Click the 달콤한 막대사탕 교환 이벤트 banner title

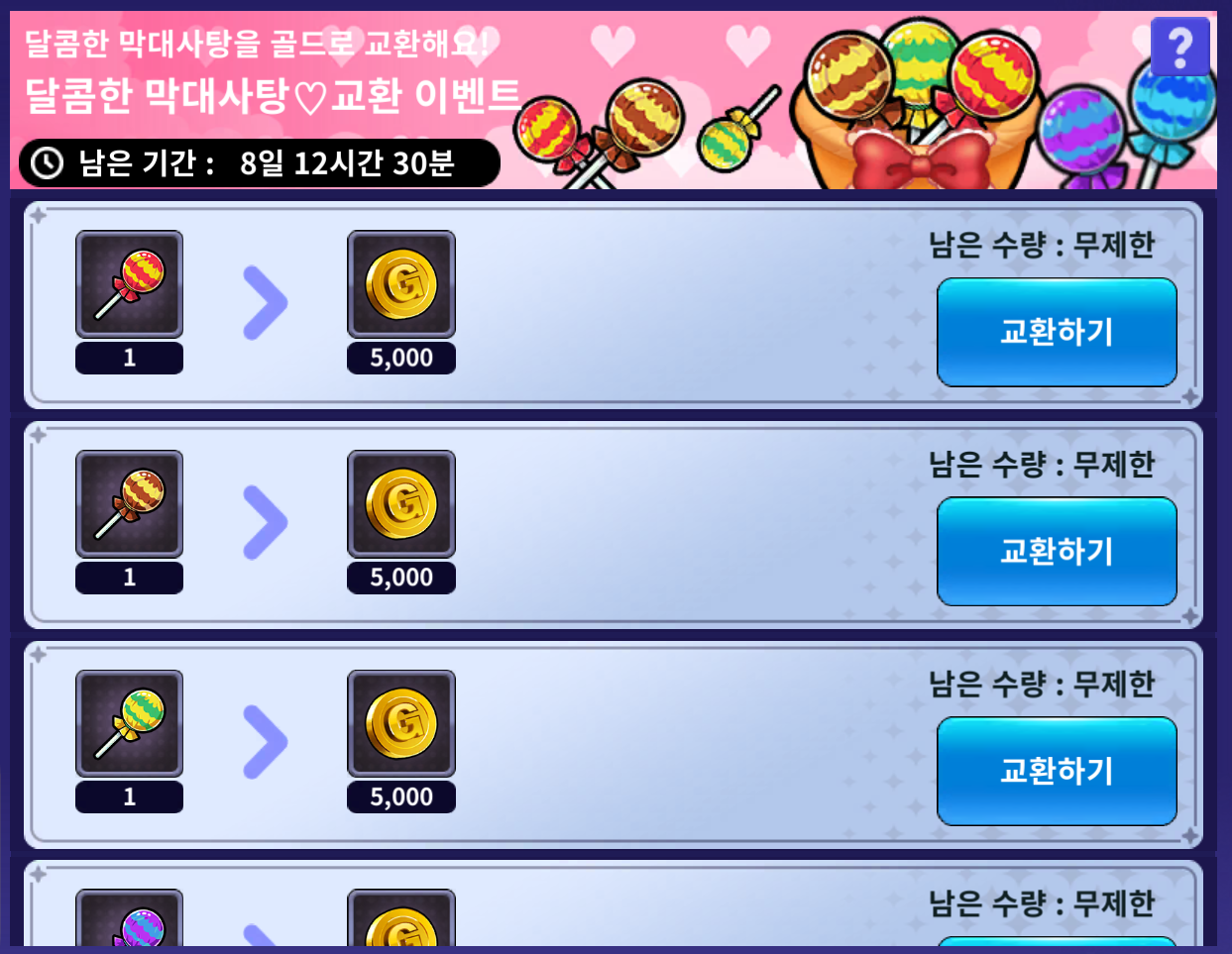point(273,96)
